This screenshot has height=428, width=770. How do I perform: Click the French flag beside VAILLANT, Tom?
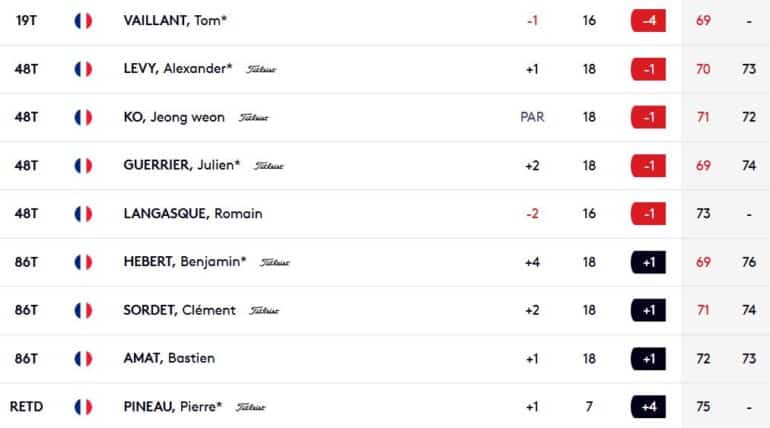83,21
